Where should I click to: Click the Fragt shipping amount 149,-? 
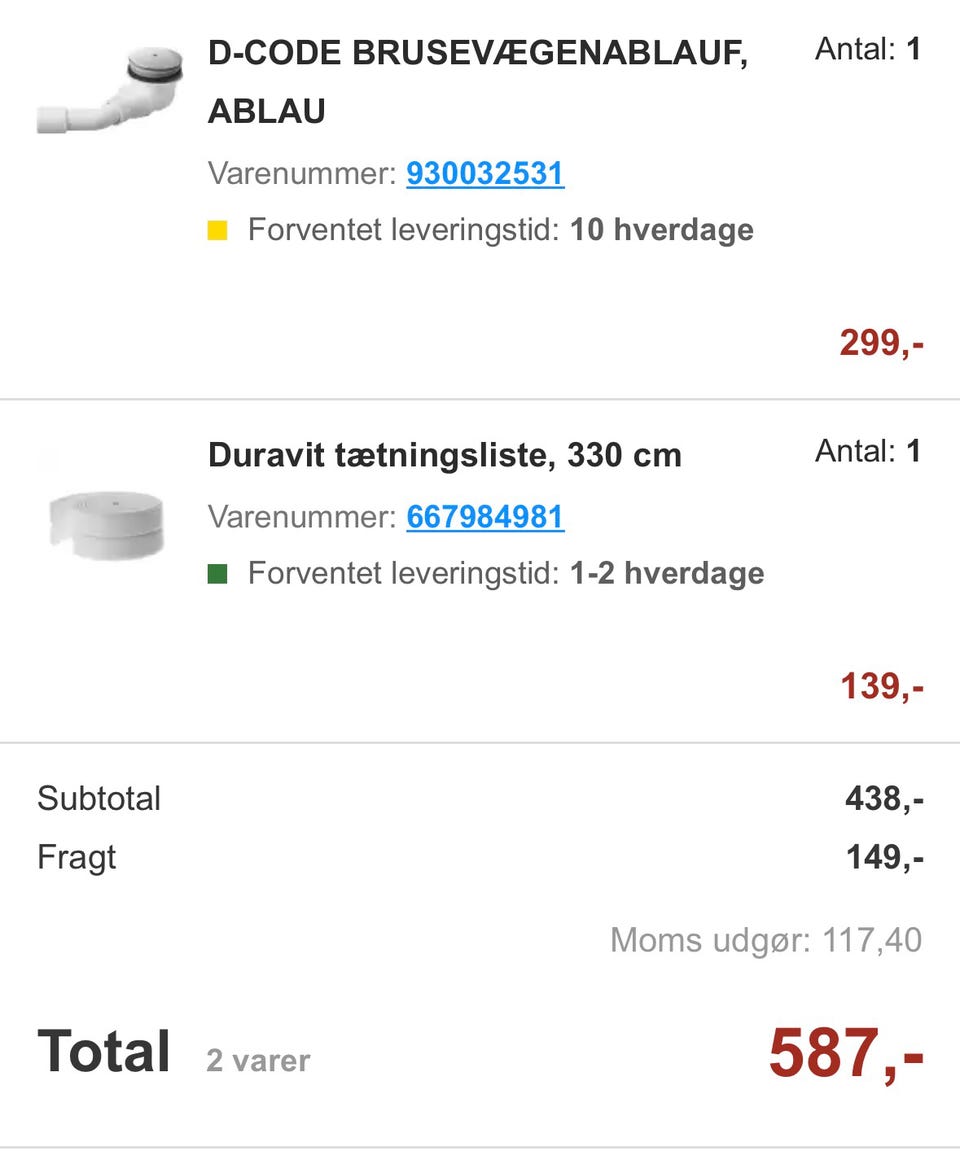883,857
